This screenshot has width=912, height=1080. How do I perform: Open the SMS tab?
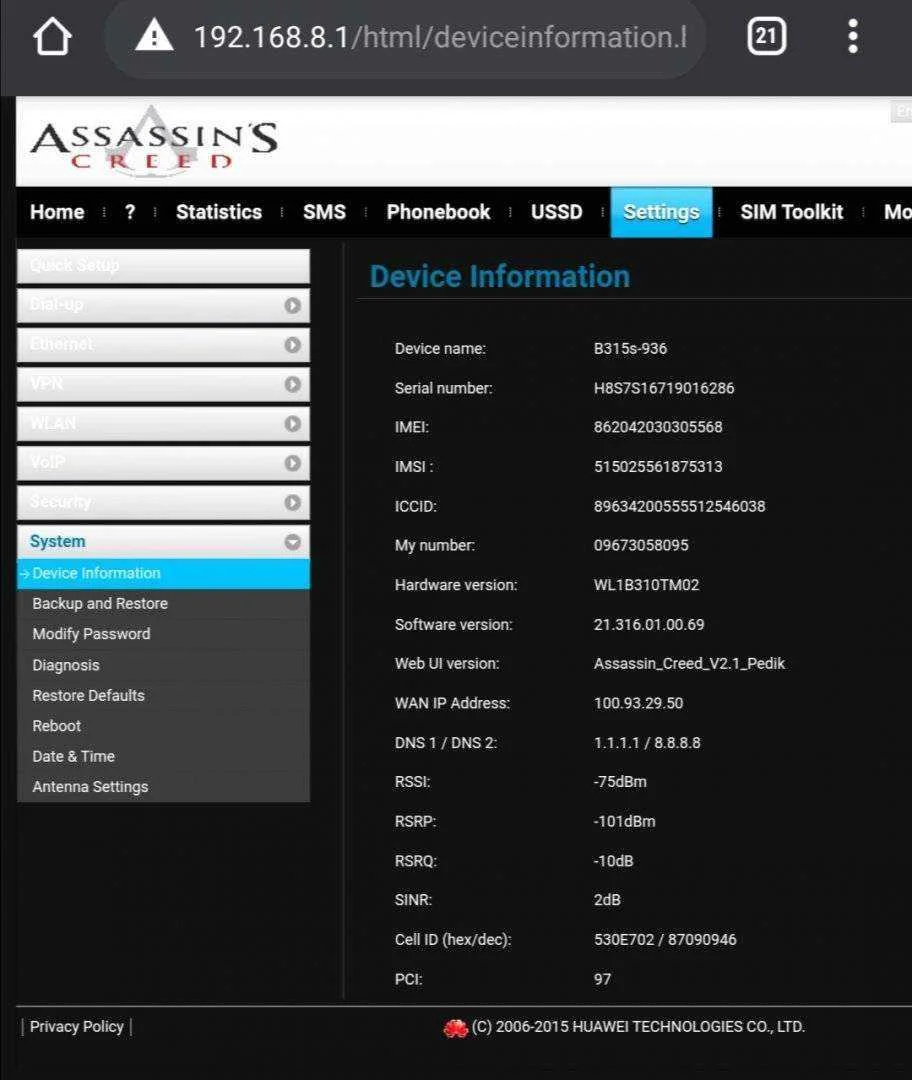point(324,211)
